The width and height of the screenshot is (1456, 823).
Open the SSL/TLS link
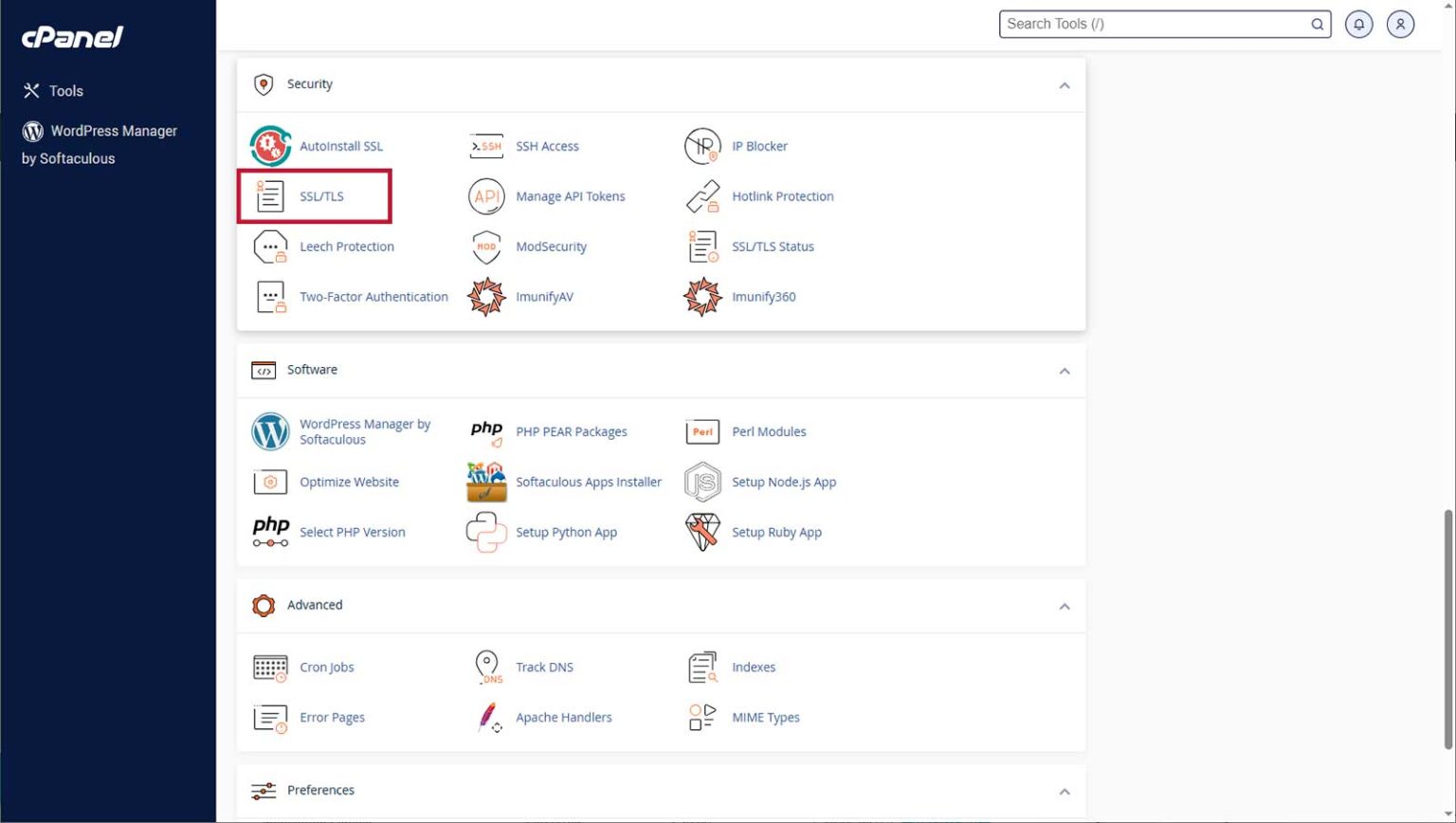click(x=321, y=196)
